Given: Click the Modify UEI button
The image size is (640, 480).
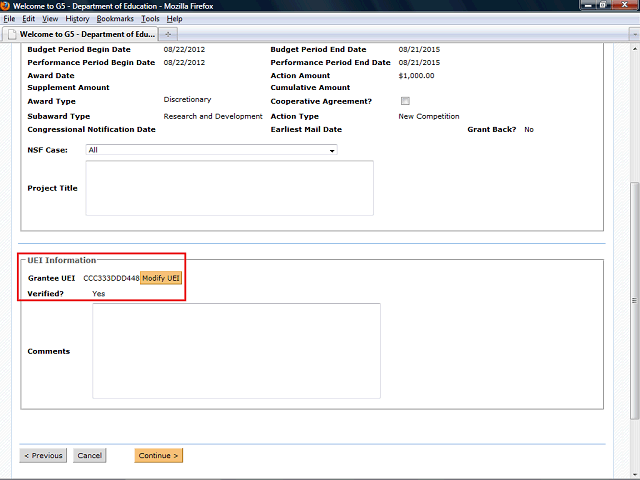Looking at the screenshot, I should click(161, 277).
